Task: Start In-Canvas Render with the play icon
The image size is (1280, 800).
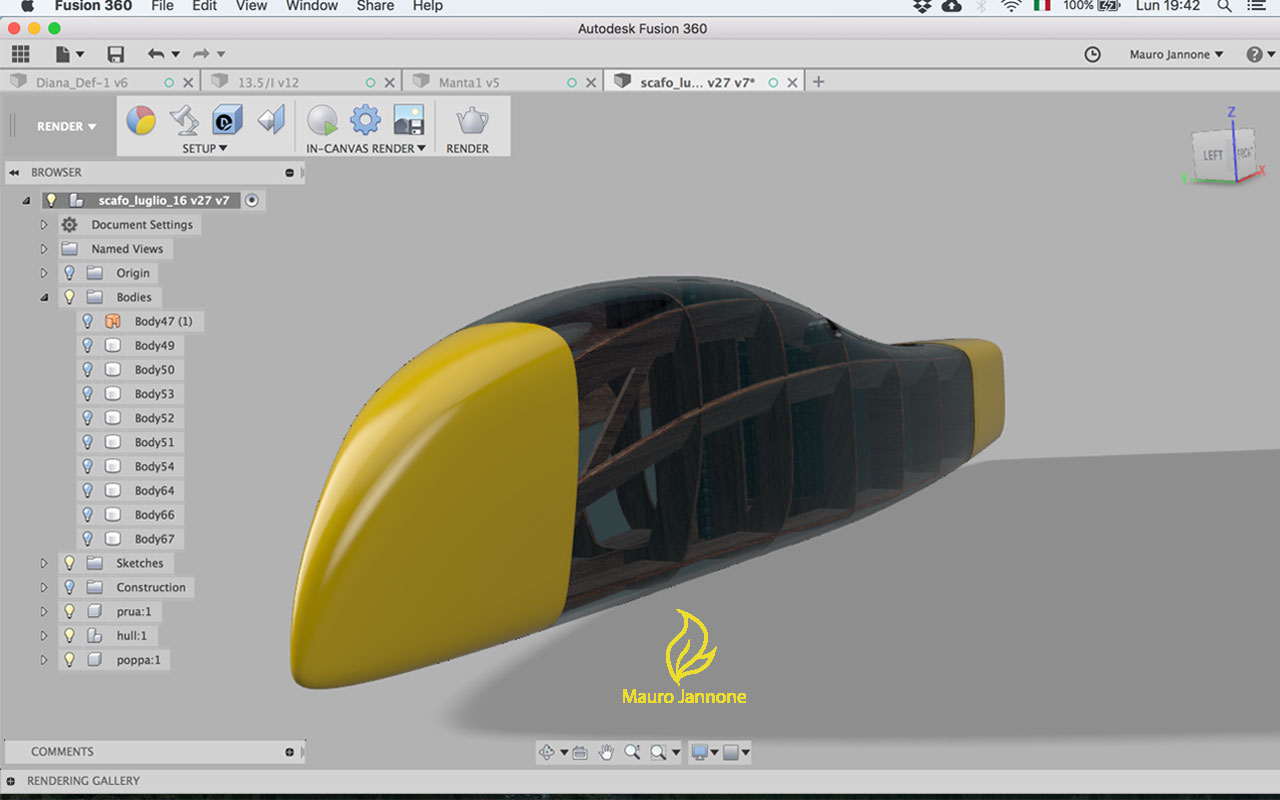Action: [322, 120]
